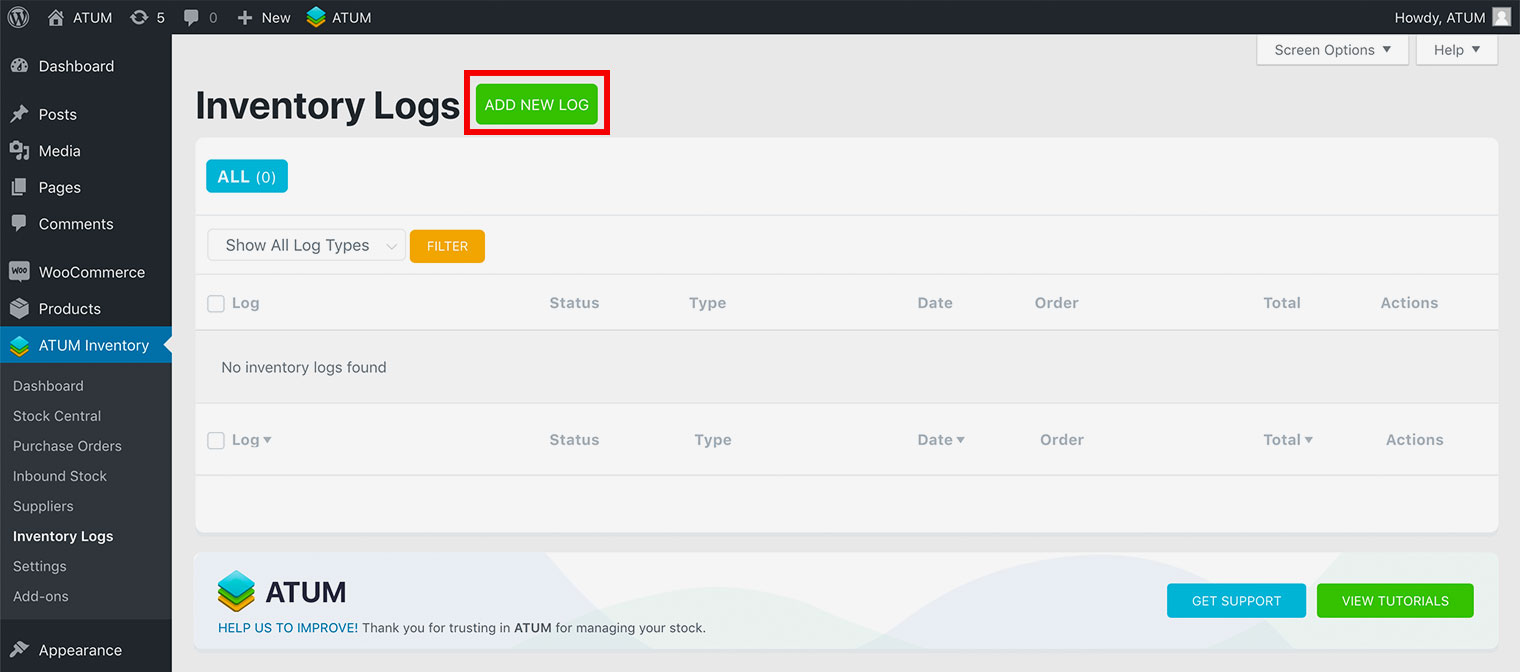Screen dimensions: 1520x672
Task: Select the ATUM submenu Dashboard item
Action: (48, 386)
